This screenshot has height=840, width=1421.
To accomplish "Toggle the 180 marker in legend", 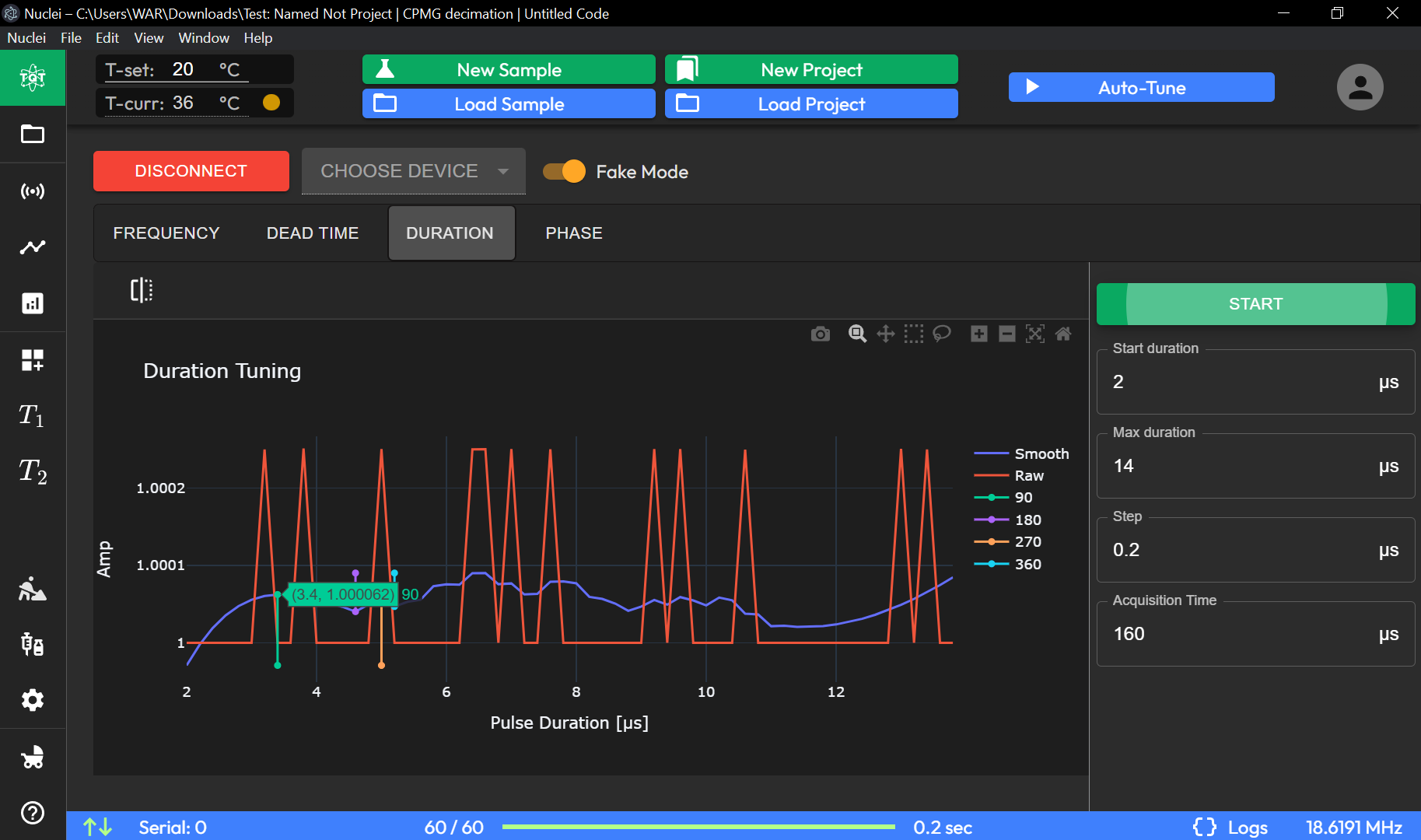I will 1008,520.
